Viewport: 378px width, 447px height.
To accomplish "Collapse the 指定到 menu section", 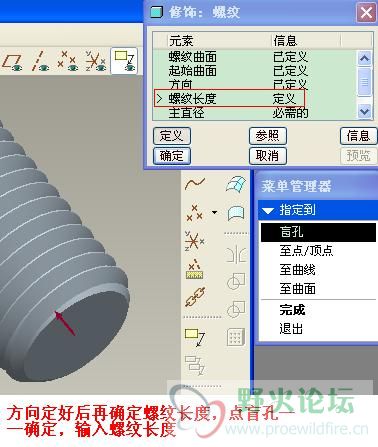I will 268,211.
